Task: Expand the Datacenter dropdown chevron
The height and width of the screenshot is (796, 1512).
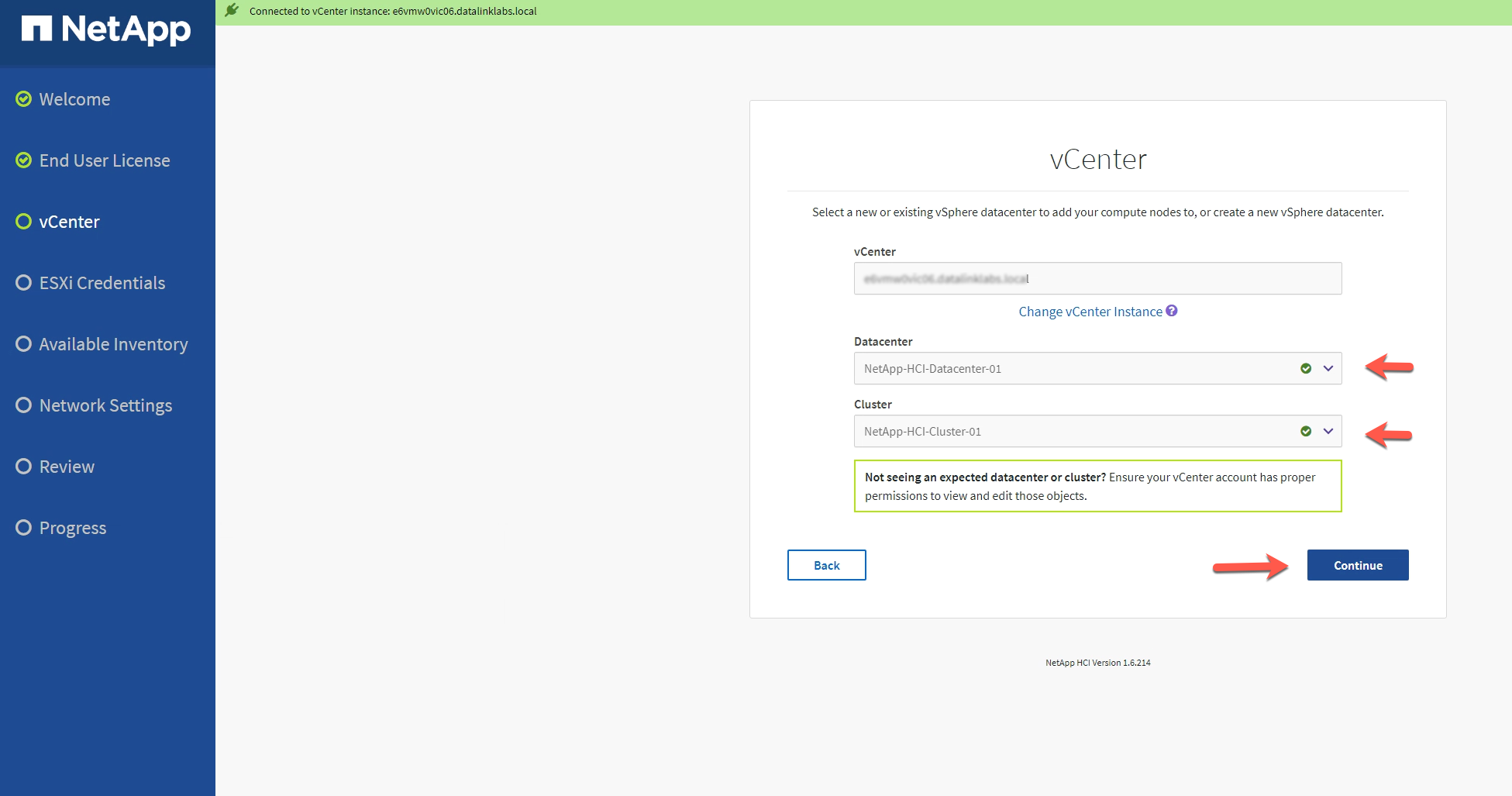Action: click(x=1328, y=369)
